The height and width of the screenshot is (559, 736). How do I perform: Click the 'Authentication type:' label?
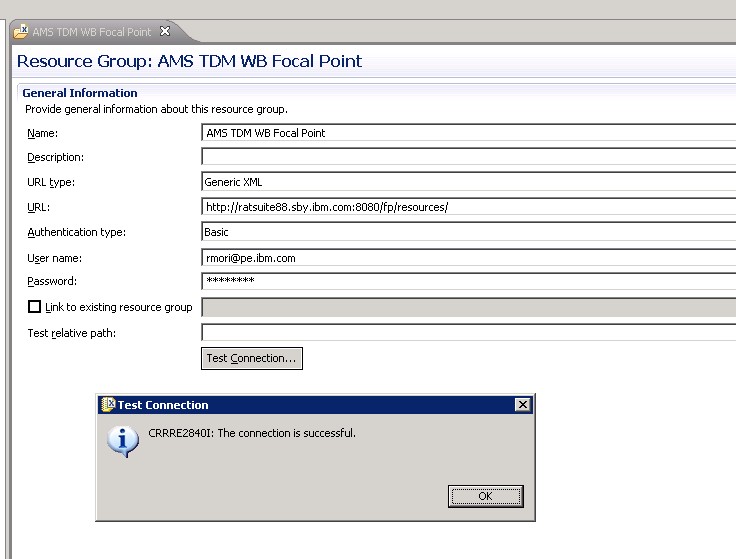(x=77, y=232)
